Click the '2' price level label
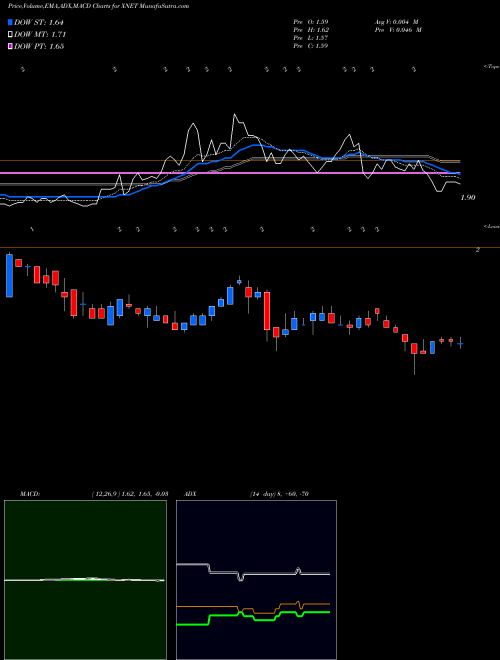This screenshot has width=500, height=660. tap(478, 250)
